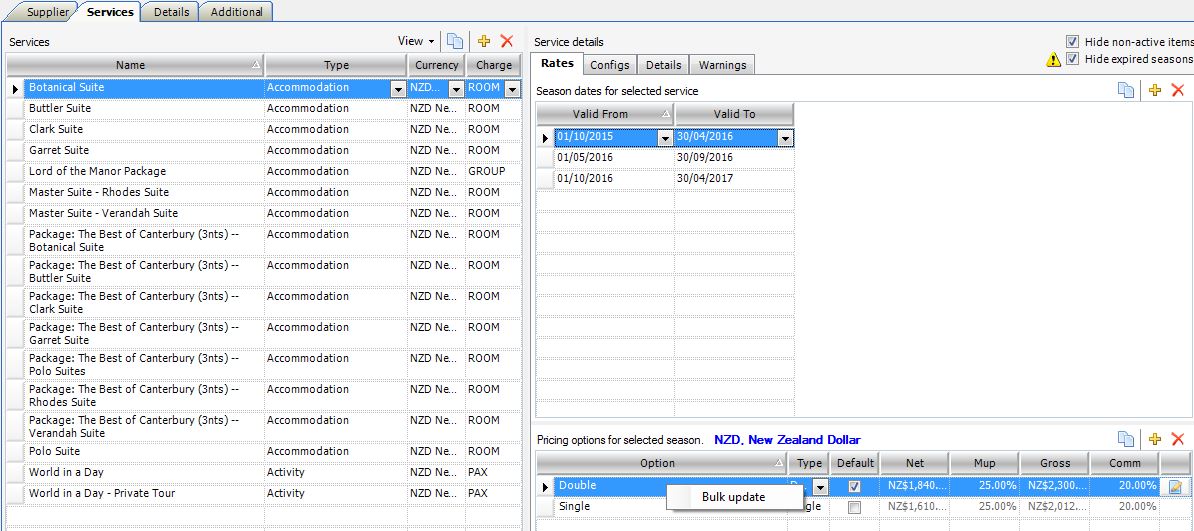Click the Gross column header

coord(1054,463)
